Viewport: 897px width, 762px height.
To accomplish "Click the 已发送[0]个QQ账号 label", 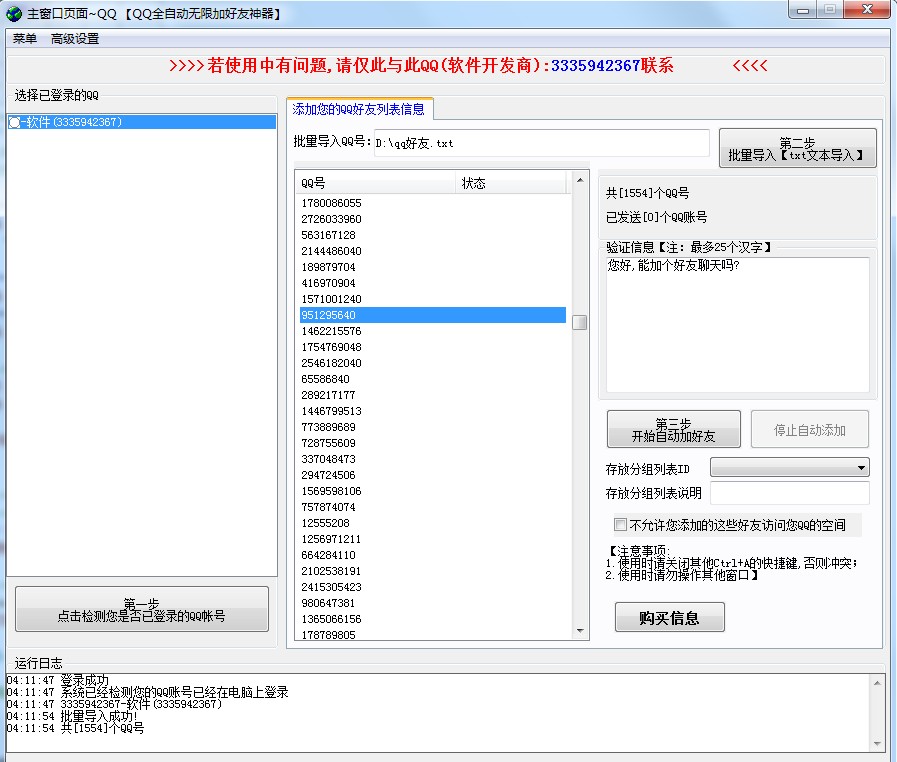I will pos(656,217).
